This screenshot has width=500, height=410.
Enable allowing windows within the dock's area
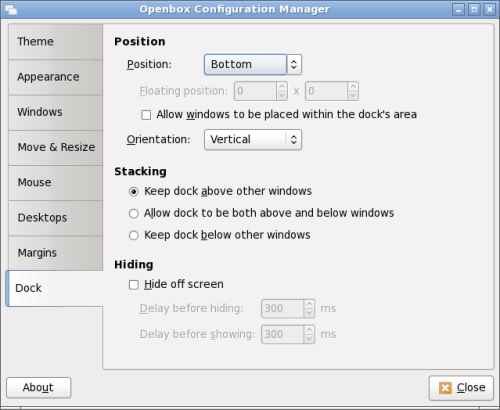pyautogui.click(x=146, y=115)
